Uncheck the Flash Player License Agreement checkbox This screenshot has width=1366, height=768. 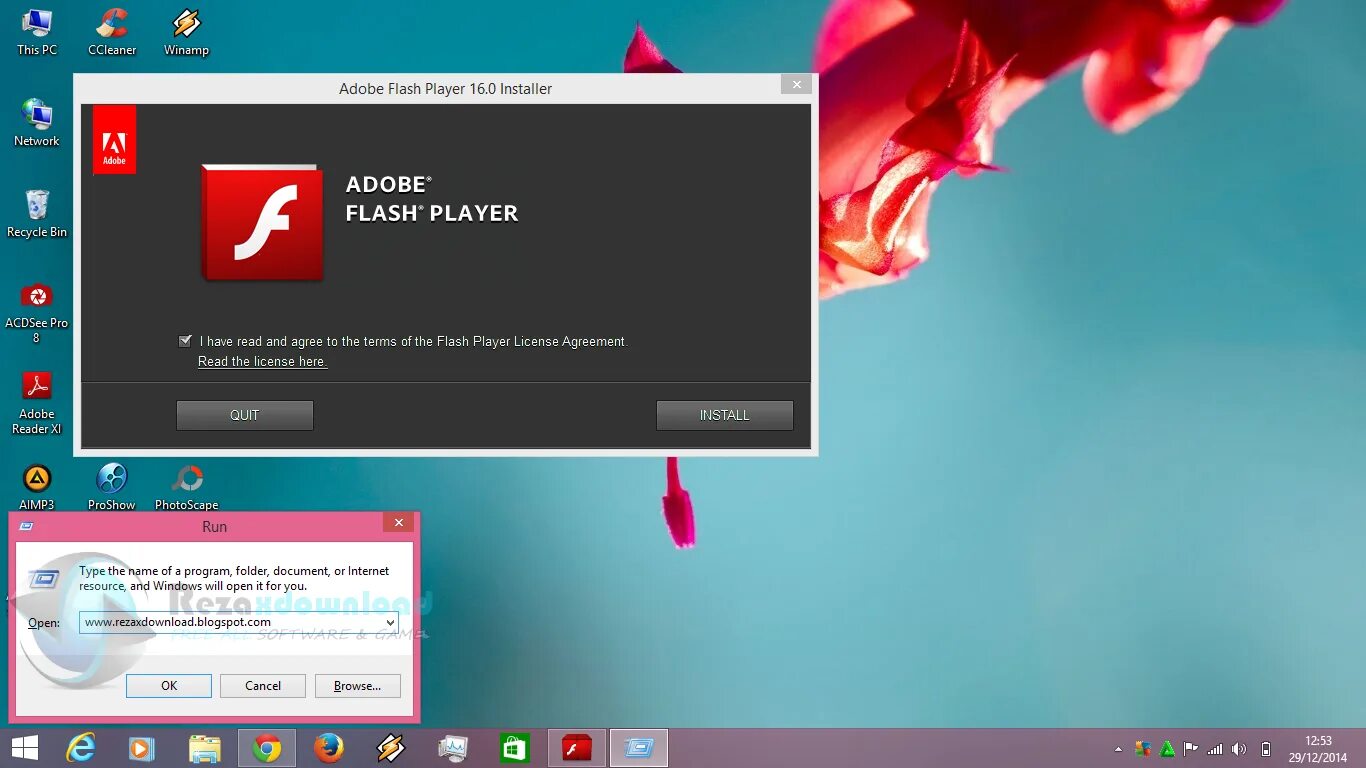(185, 341)
